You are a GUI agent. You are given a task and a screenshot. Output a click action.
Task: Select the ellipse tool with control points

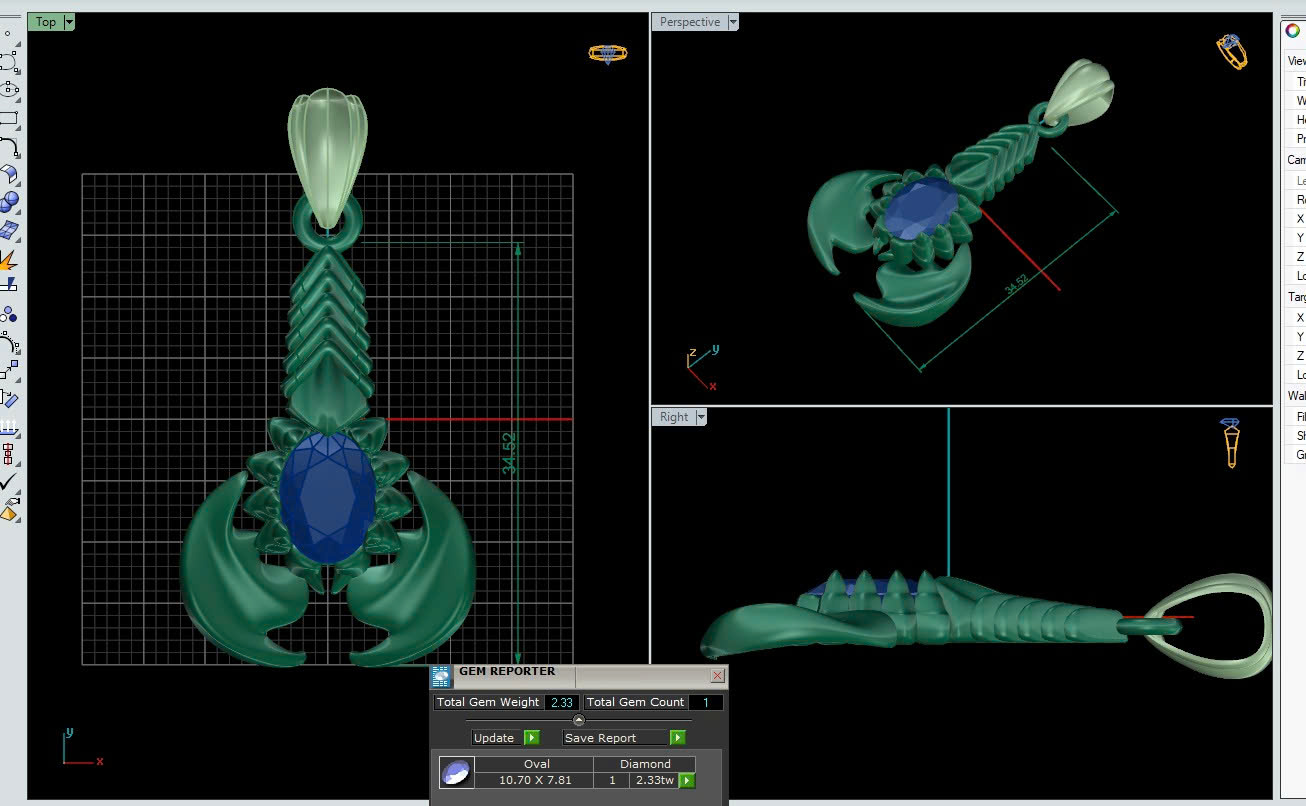[x=9, y=89]
